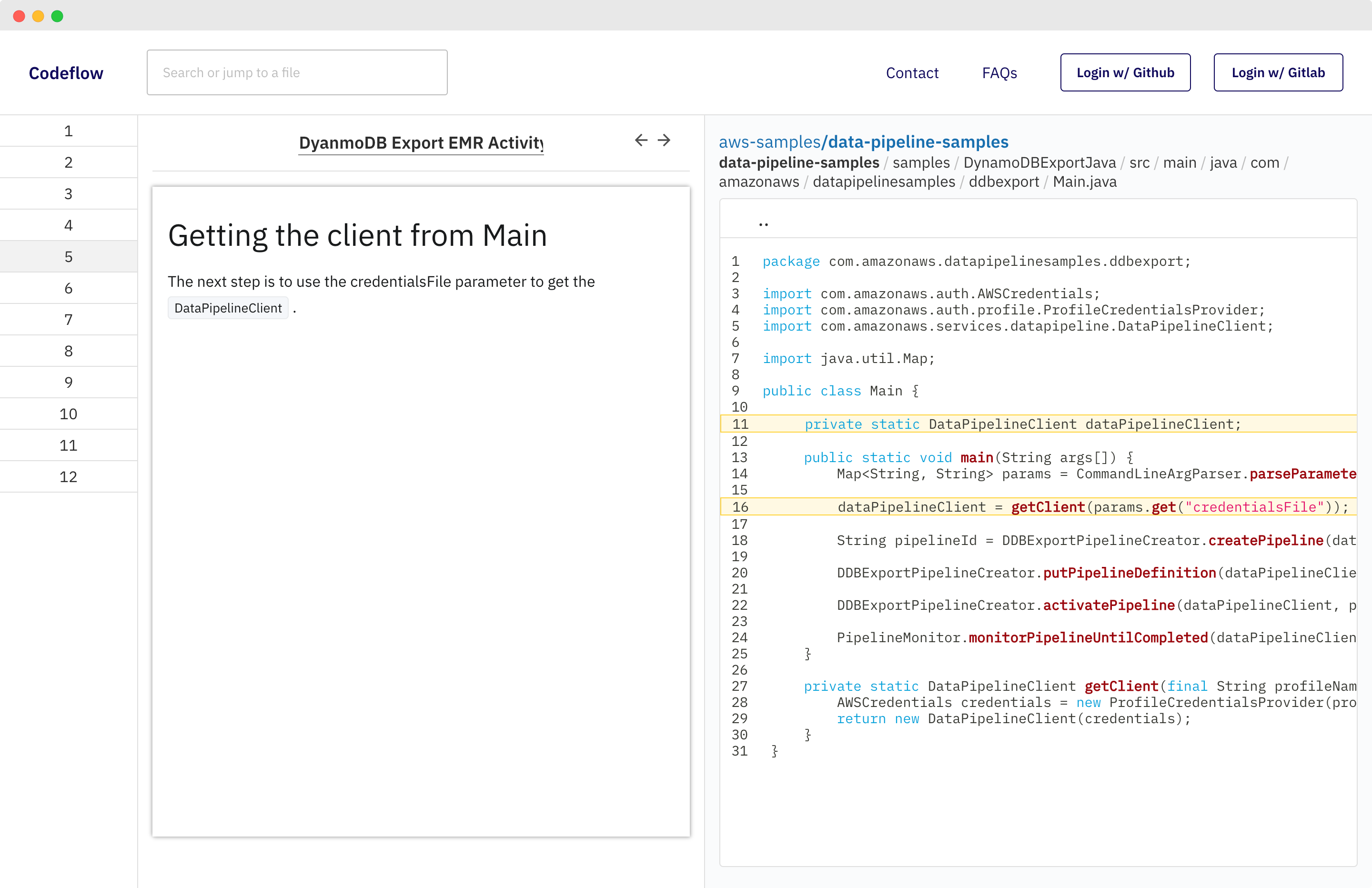1372x888 pixels.
Task: Focus the Search or jump to a file field
Action: coord(297,73)
